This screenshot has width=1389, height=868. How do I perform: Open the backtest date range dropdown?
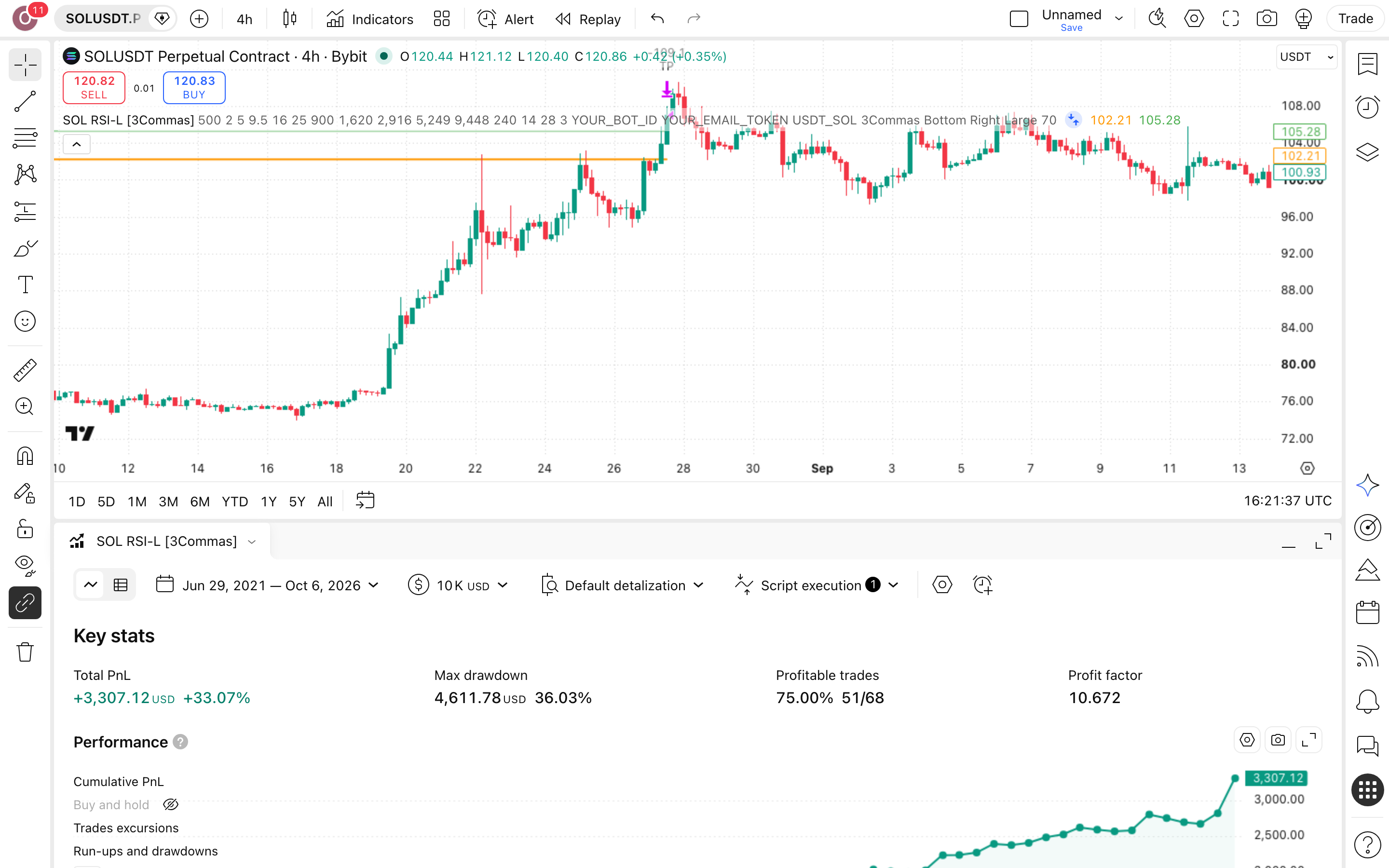point(268,585)
